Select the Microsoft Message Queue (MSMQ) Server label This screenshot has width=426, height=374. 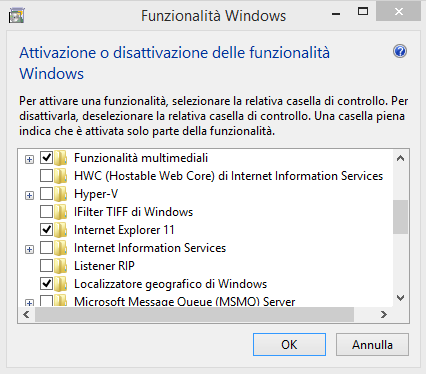[x=184, y=301]
